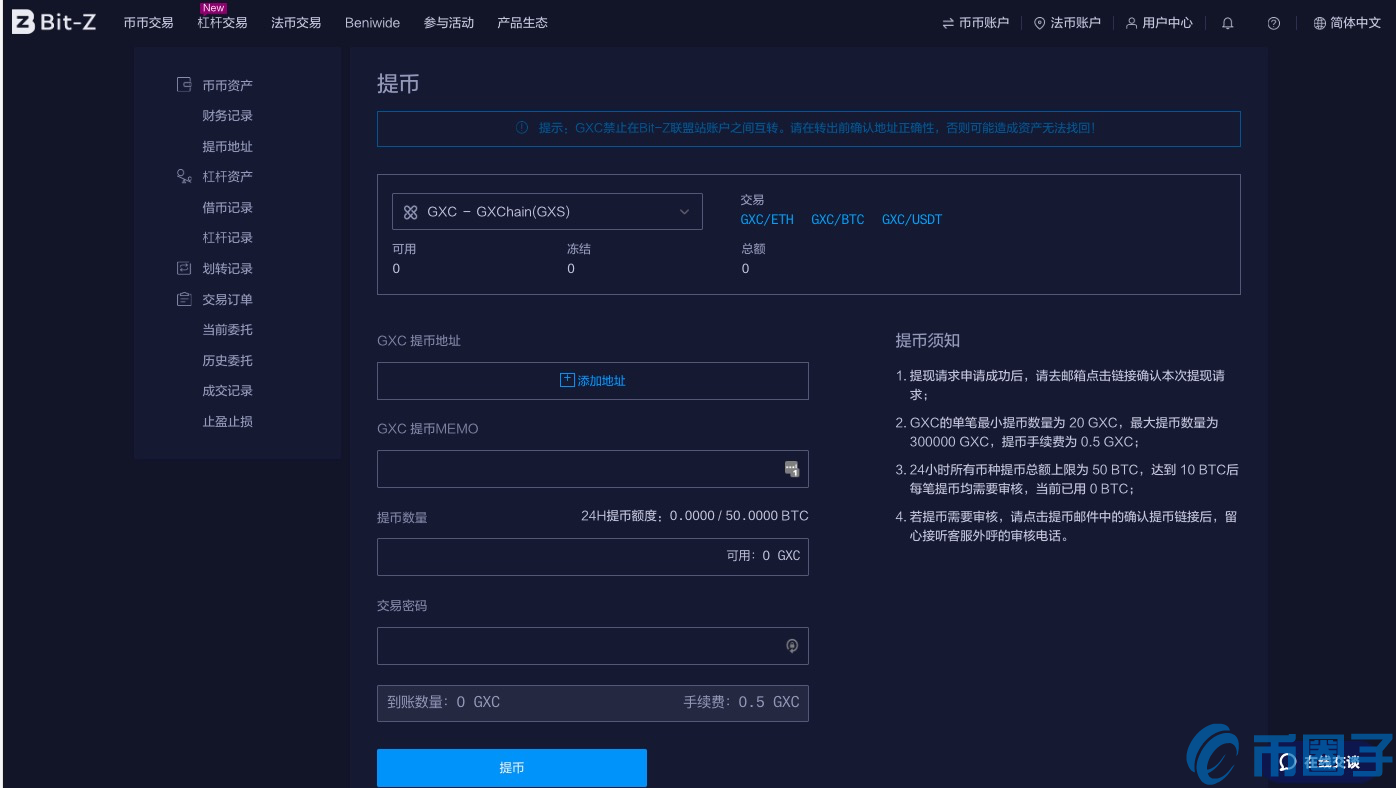Select 划转记录 in sidebar
This screenshot has height=788, width=1396.
point(227,269)
